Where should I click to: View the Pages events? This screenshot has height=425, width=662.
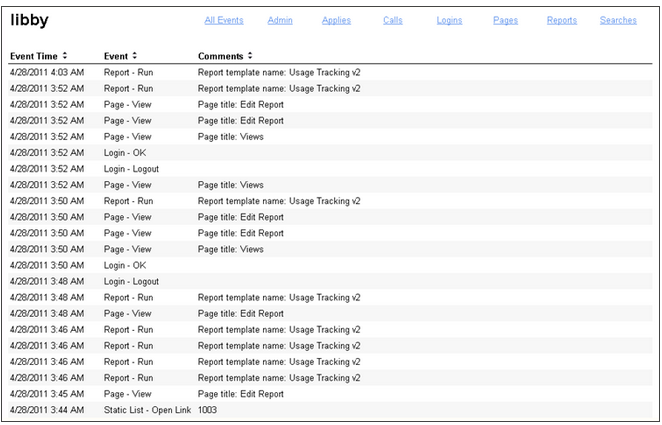point(505,21)
